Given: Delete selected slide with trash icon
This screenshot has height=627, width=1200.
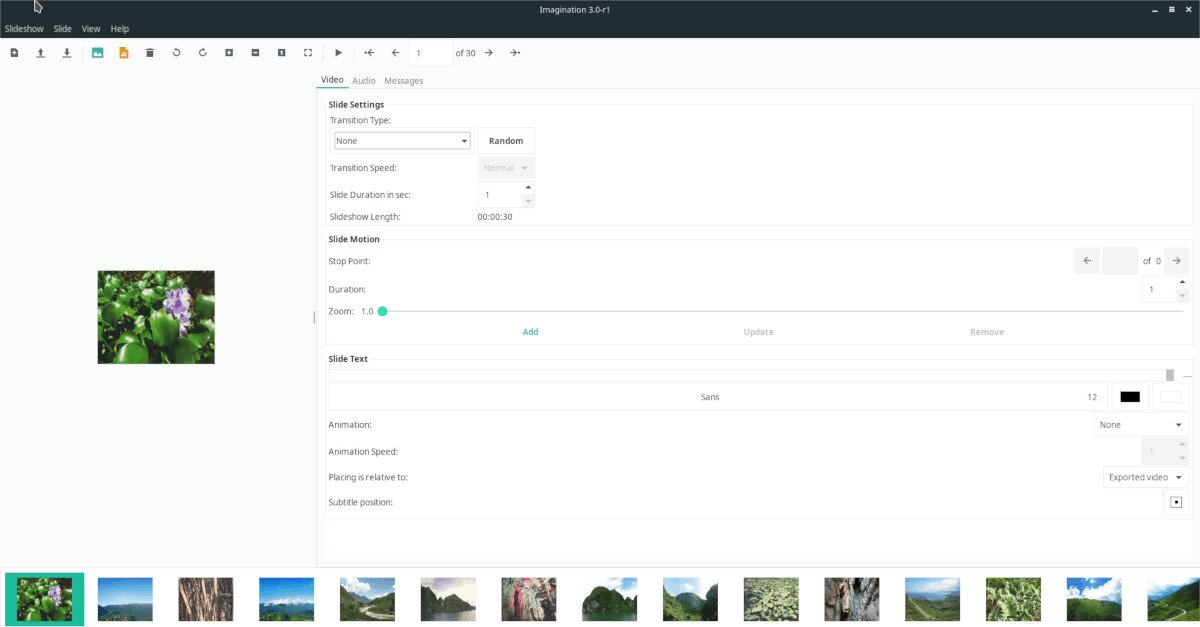Looking at the screenshot, I should [x=150, y=53].
